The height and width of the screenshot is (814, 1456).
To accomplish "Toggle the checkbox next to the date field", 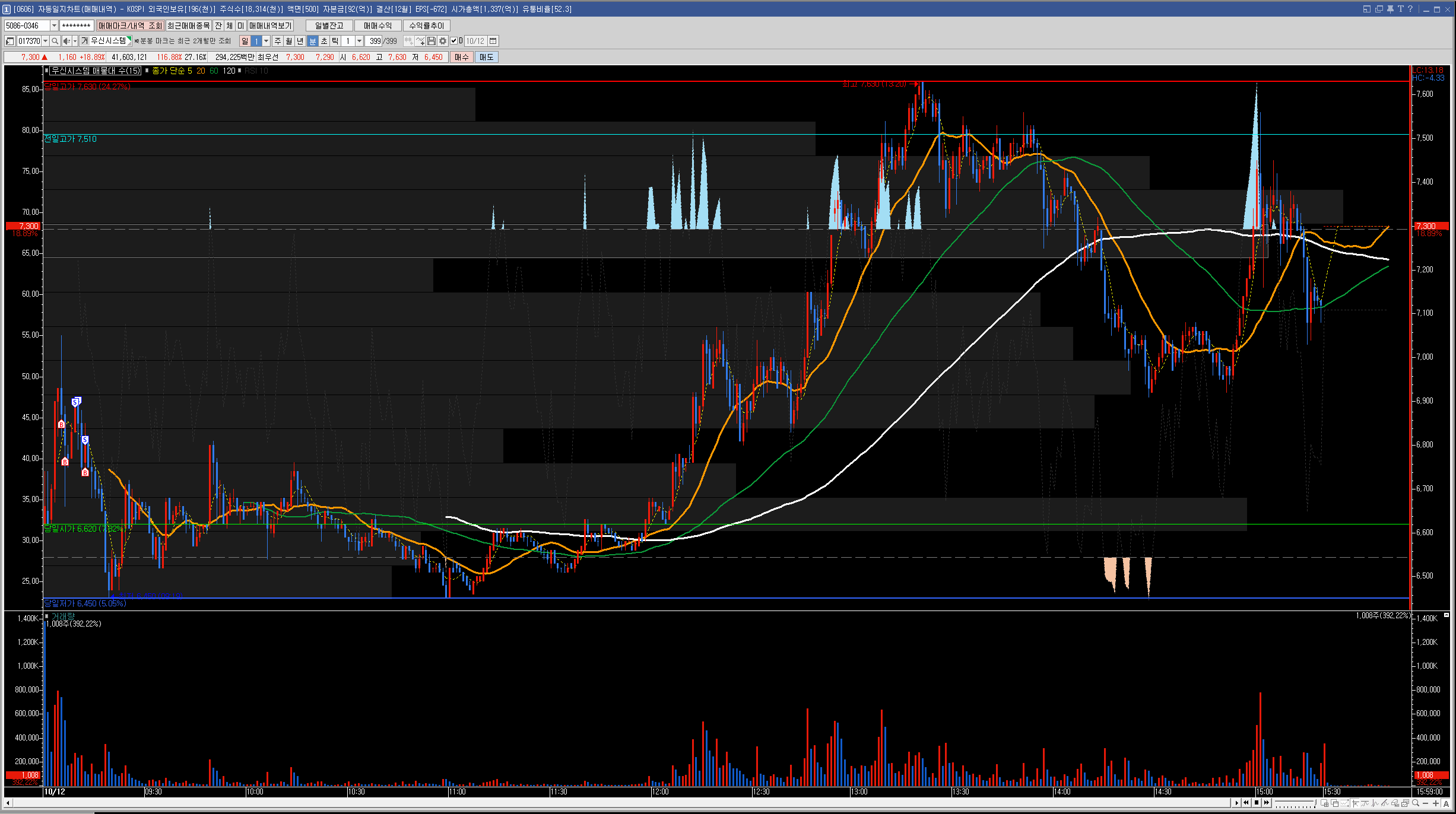I will (454, 41).
